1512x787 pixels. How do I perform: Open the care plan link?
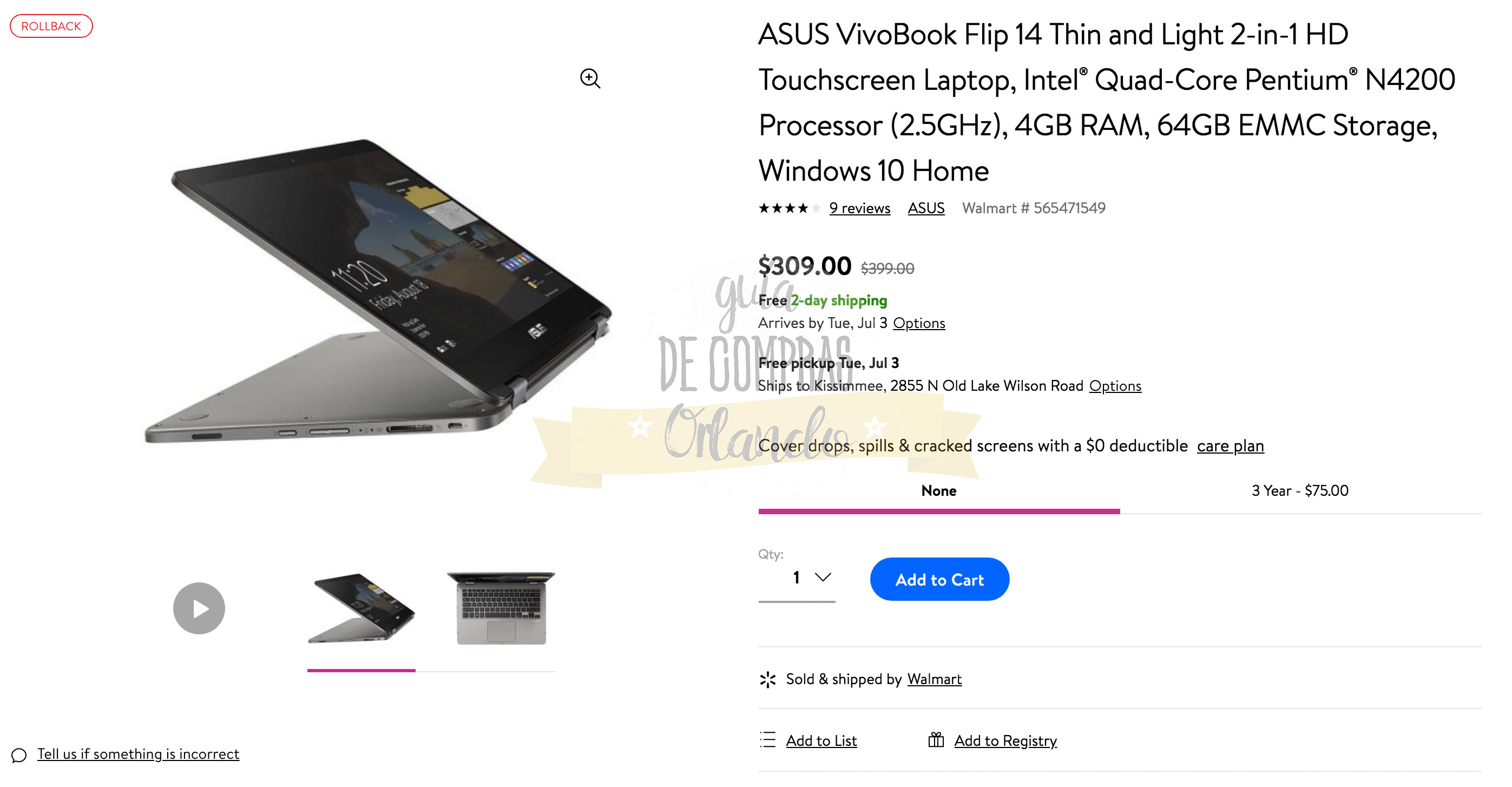click(1230, 446)
